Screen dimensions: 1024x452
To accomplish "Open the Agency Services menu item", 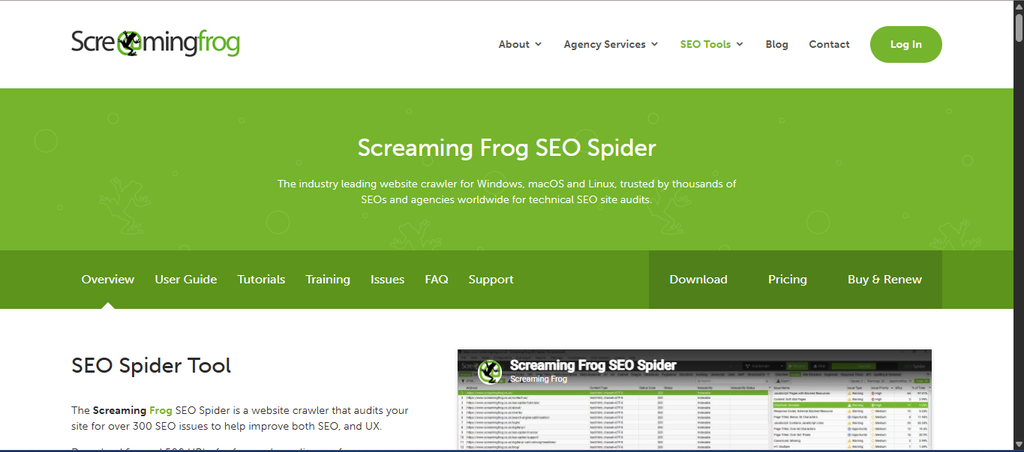I will coord(605,44).
